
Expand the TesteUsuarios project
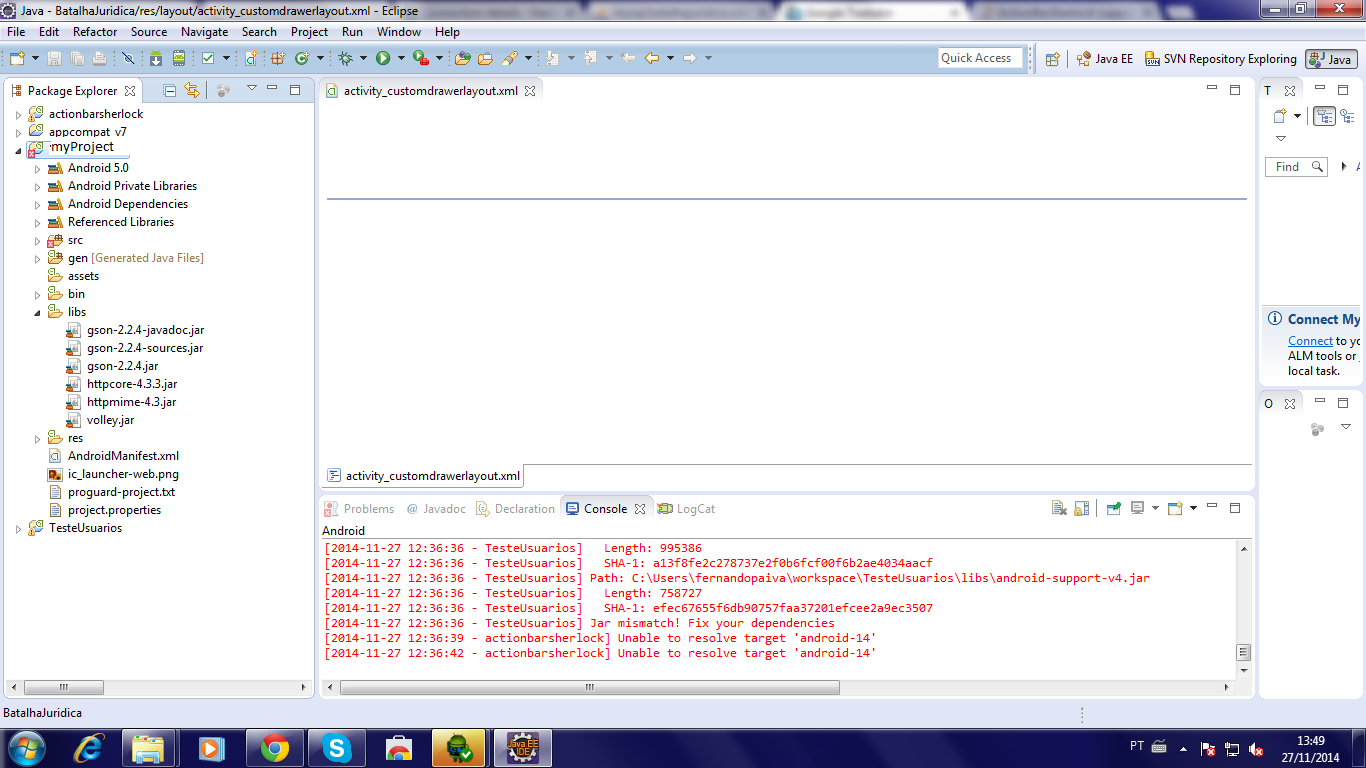point(18,528)
